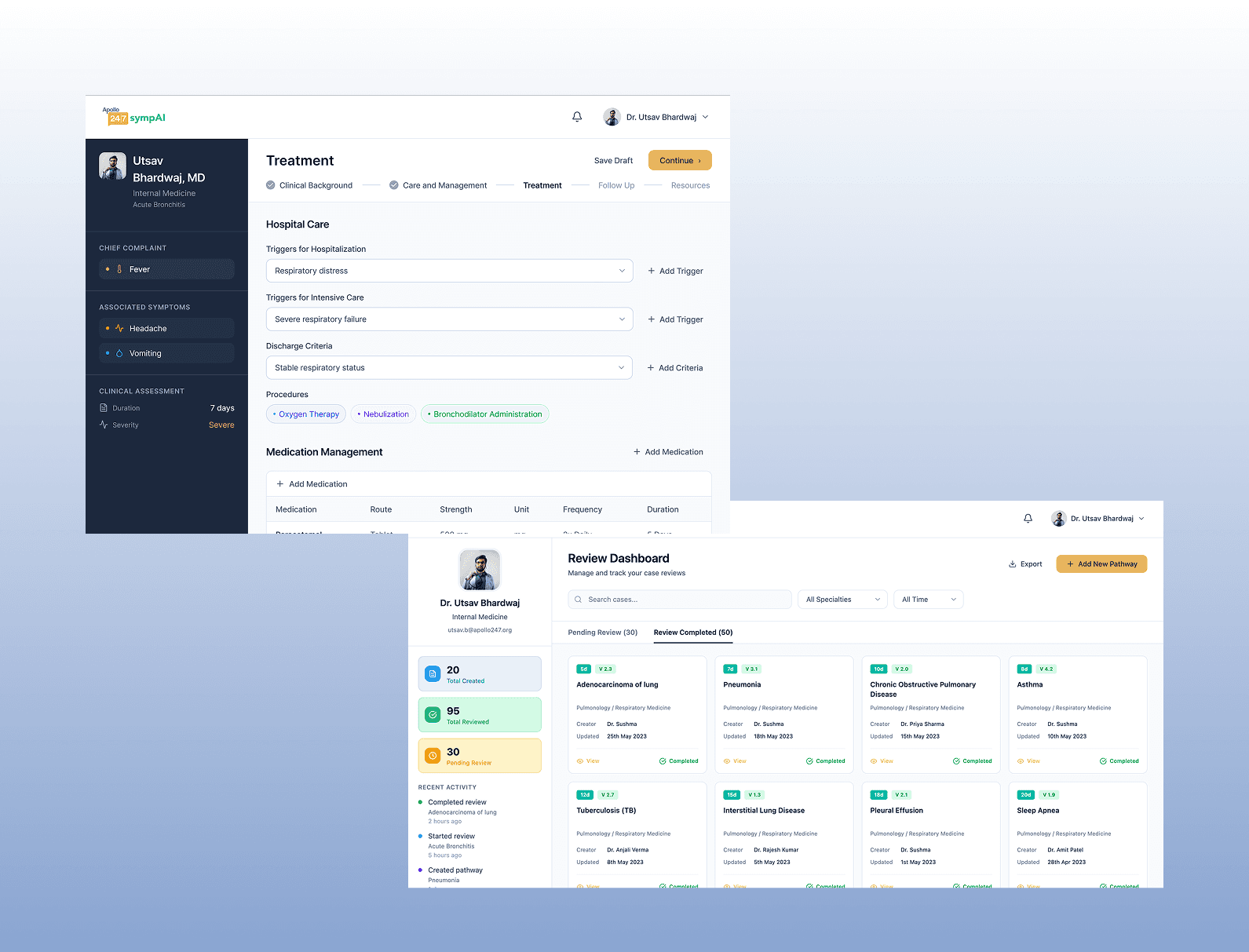Select the Bronchodilator Administration procedure tag
This screenshot has width=1249, height=952.
tap(484, 414)
